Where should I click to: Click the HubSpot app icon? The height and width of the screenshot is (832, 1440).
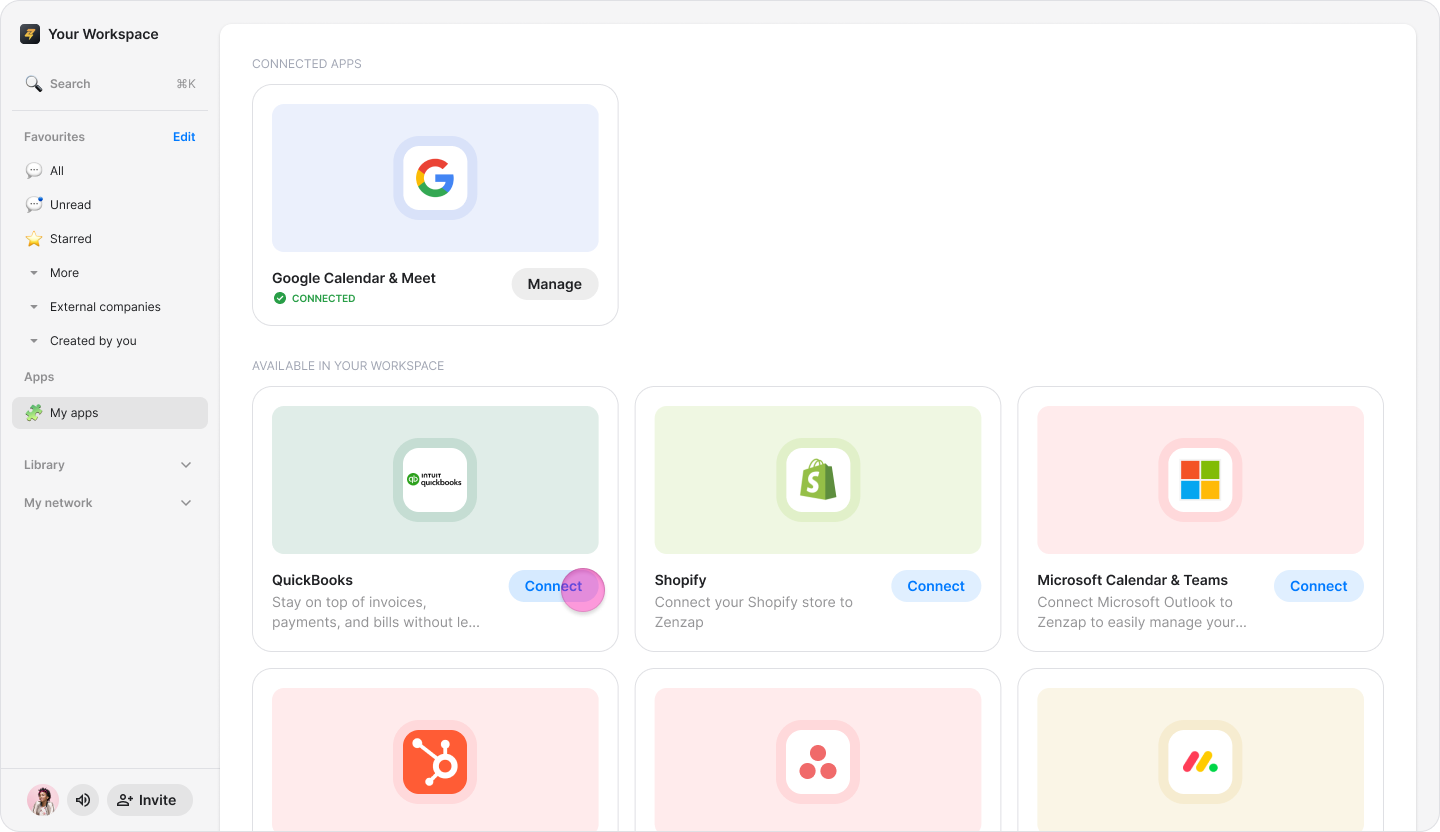435,762
